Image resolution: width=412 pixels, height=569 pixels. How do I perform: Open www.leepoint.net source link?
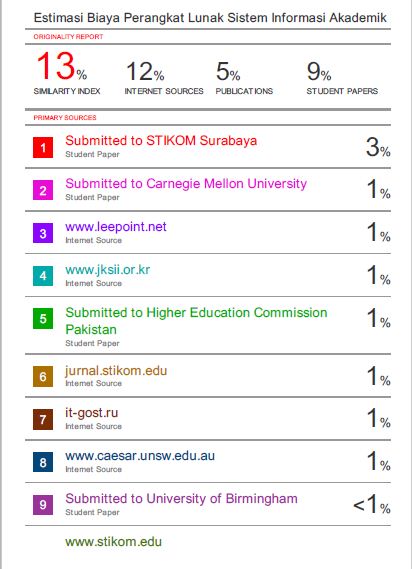[116, 227]
